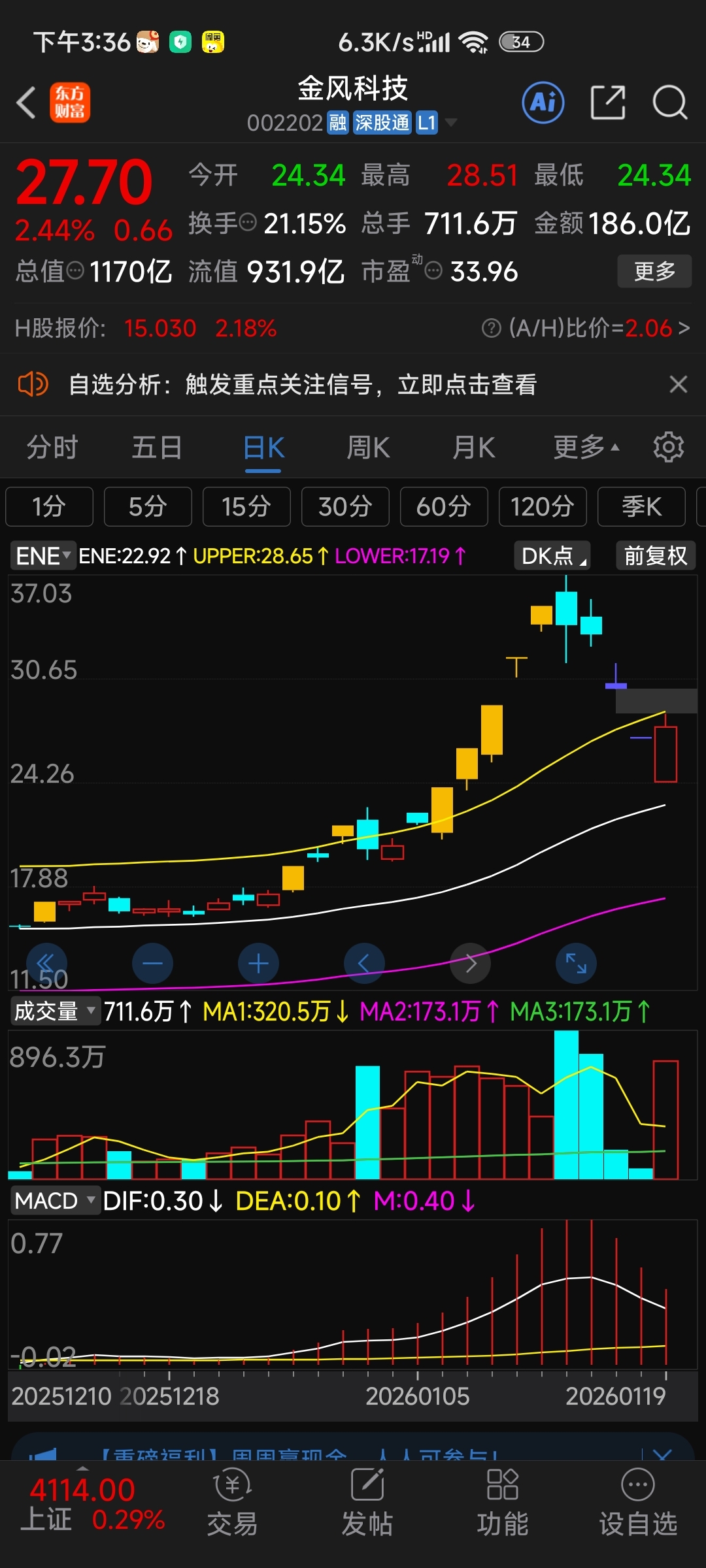Tap the share icon
The height and width of the screenshot is (1568, 706).
tap(608, 103)
